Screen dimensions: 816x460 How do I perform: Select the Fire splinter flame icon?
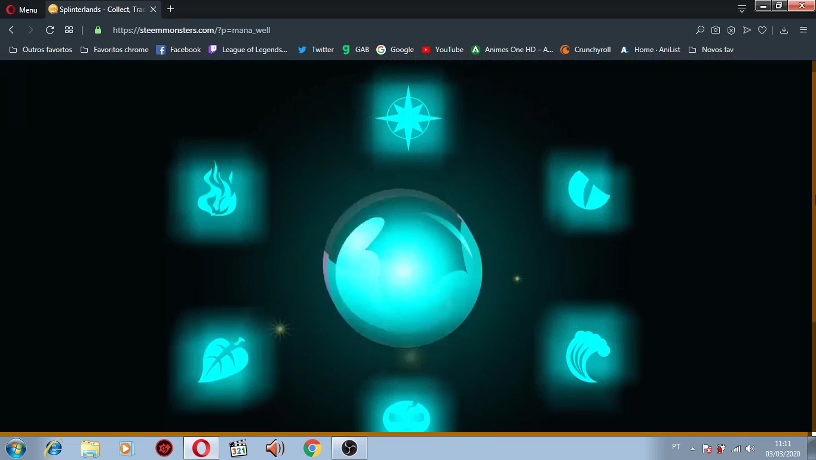click(x=218, y=189)
